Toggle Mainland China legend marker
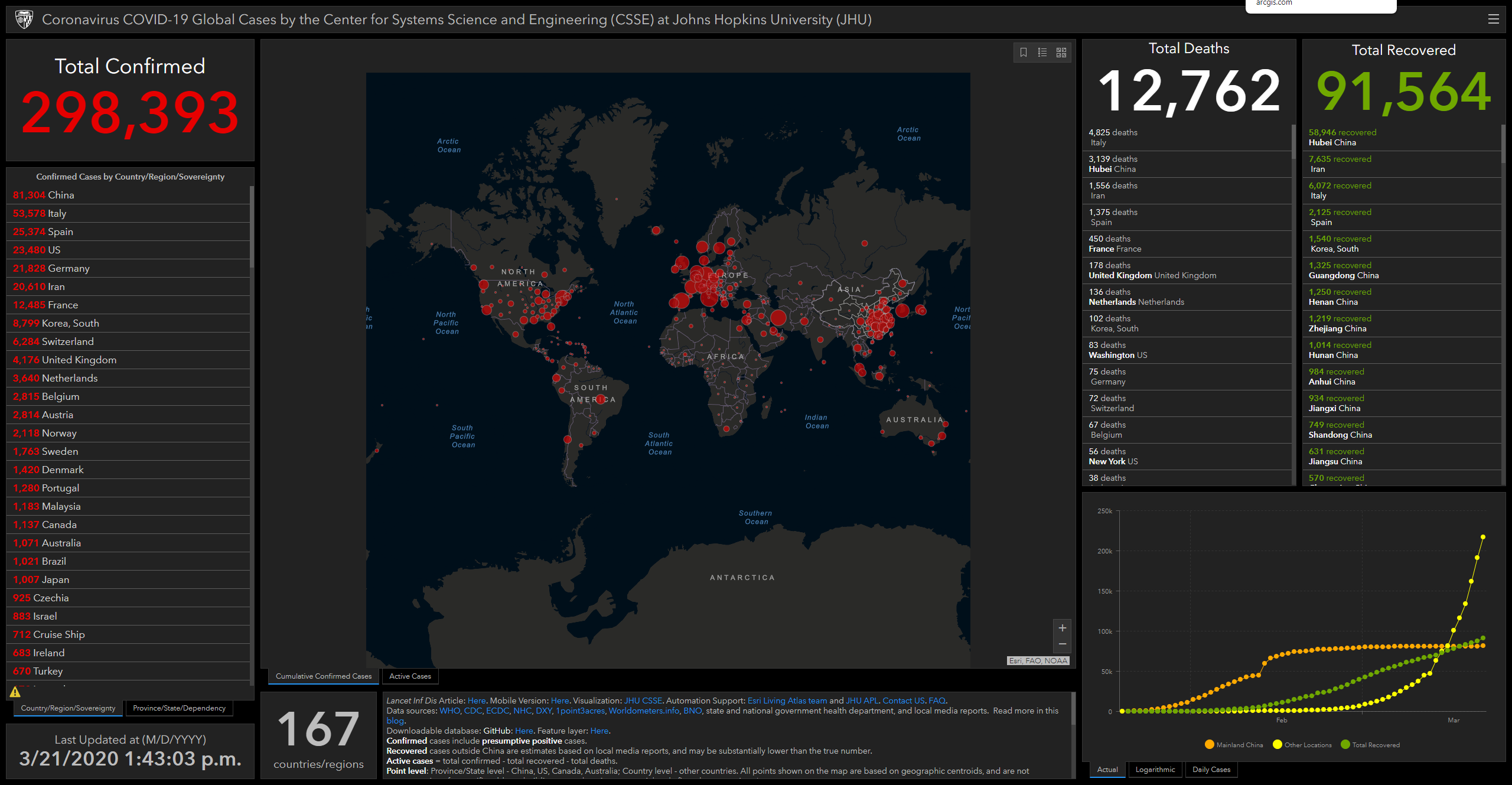The height and width of the screenshot is (785, 1512). [x=1210, y=744]
